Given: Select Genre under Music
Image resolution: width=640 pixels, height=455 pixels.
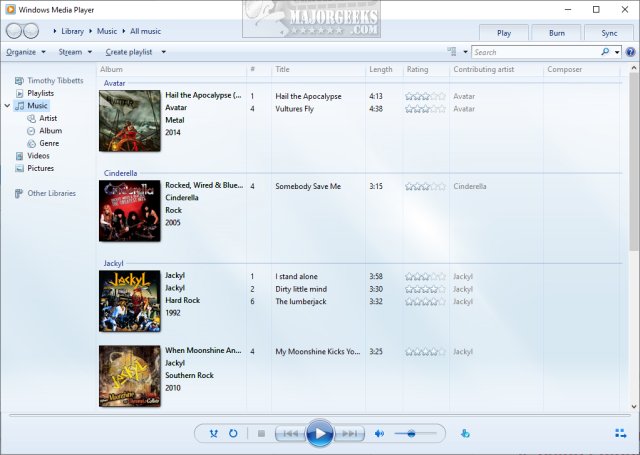Looking at the screenshot, I should click(43, 143).
